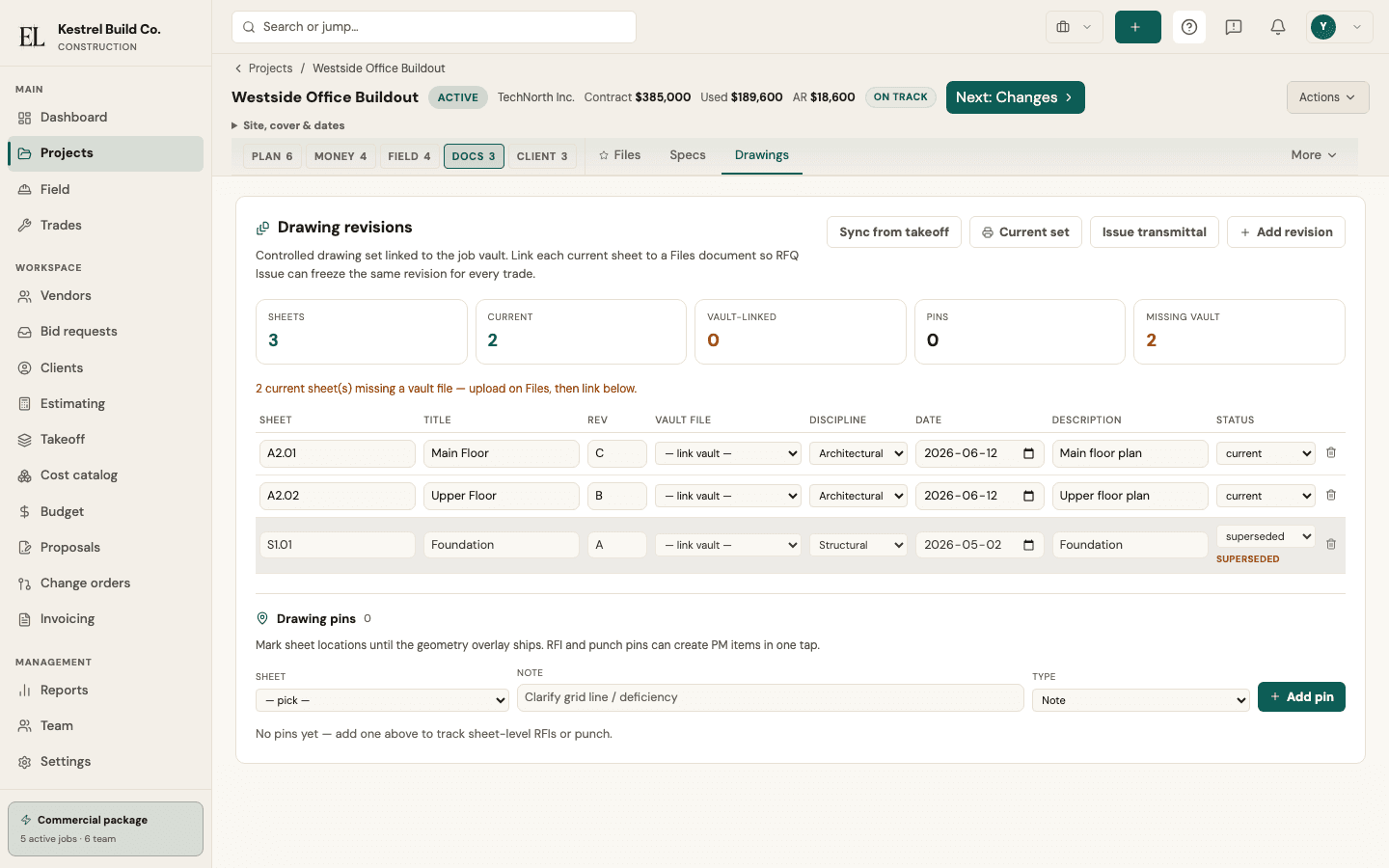This screenshot has width=1389, height=868.
Task: Focus the Search or jump field
Action: 434,27
